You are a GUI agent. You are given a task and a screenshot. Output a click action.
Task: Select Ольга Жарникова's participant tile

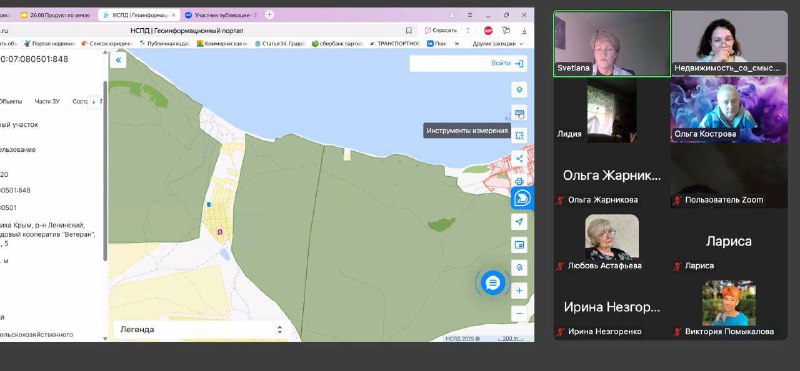[612, 176]
